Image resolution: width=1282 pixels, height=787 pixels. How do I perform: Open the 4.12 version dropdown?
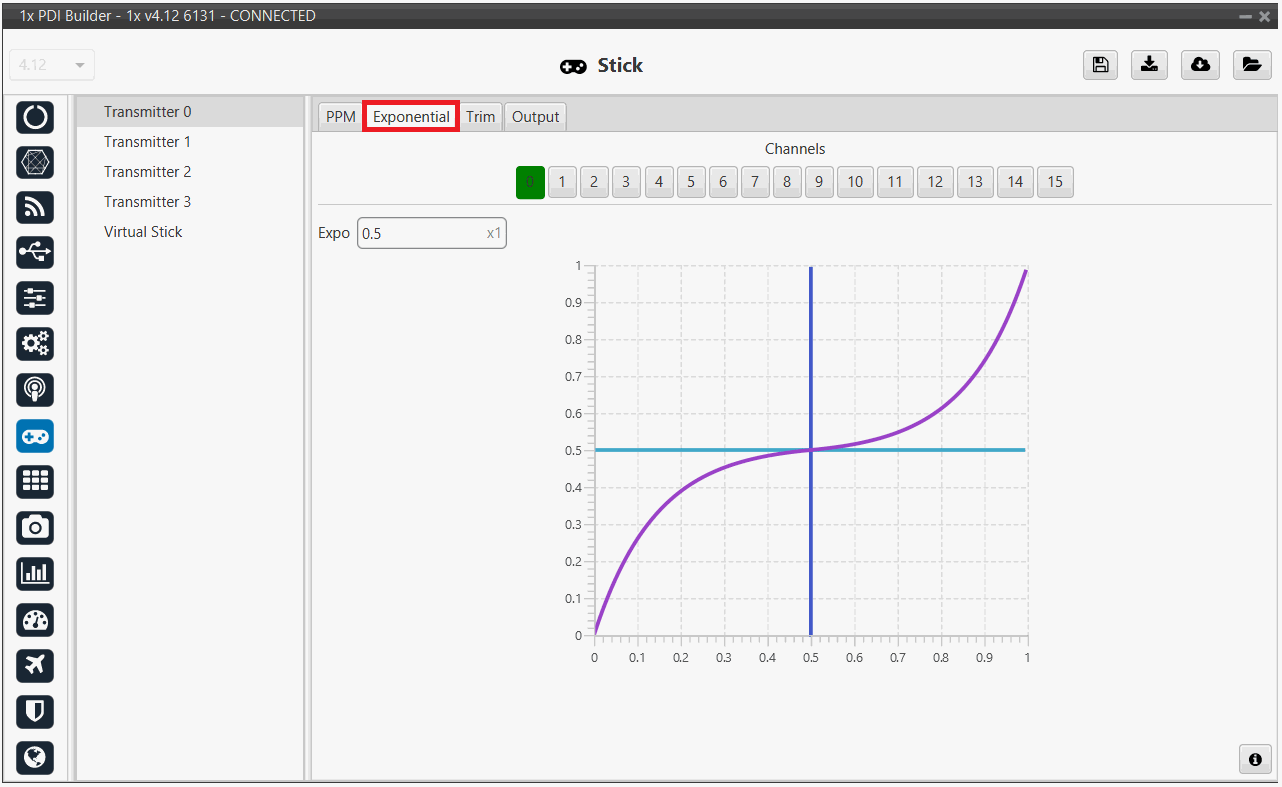coord(52,65)
